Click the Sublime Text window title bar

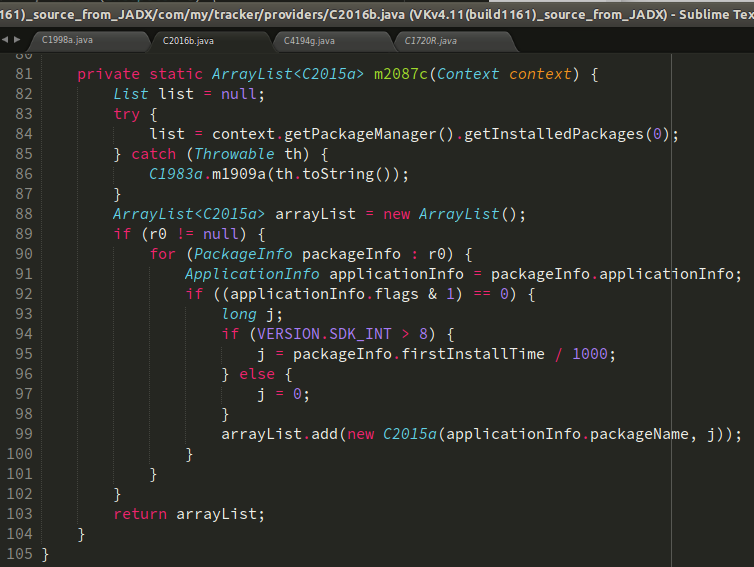[x=377, y=12]
